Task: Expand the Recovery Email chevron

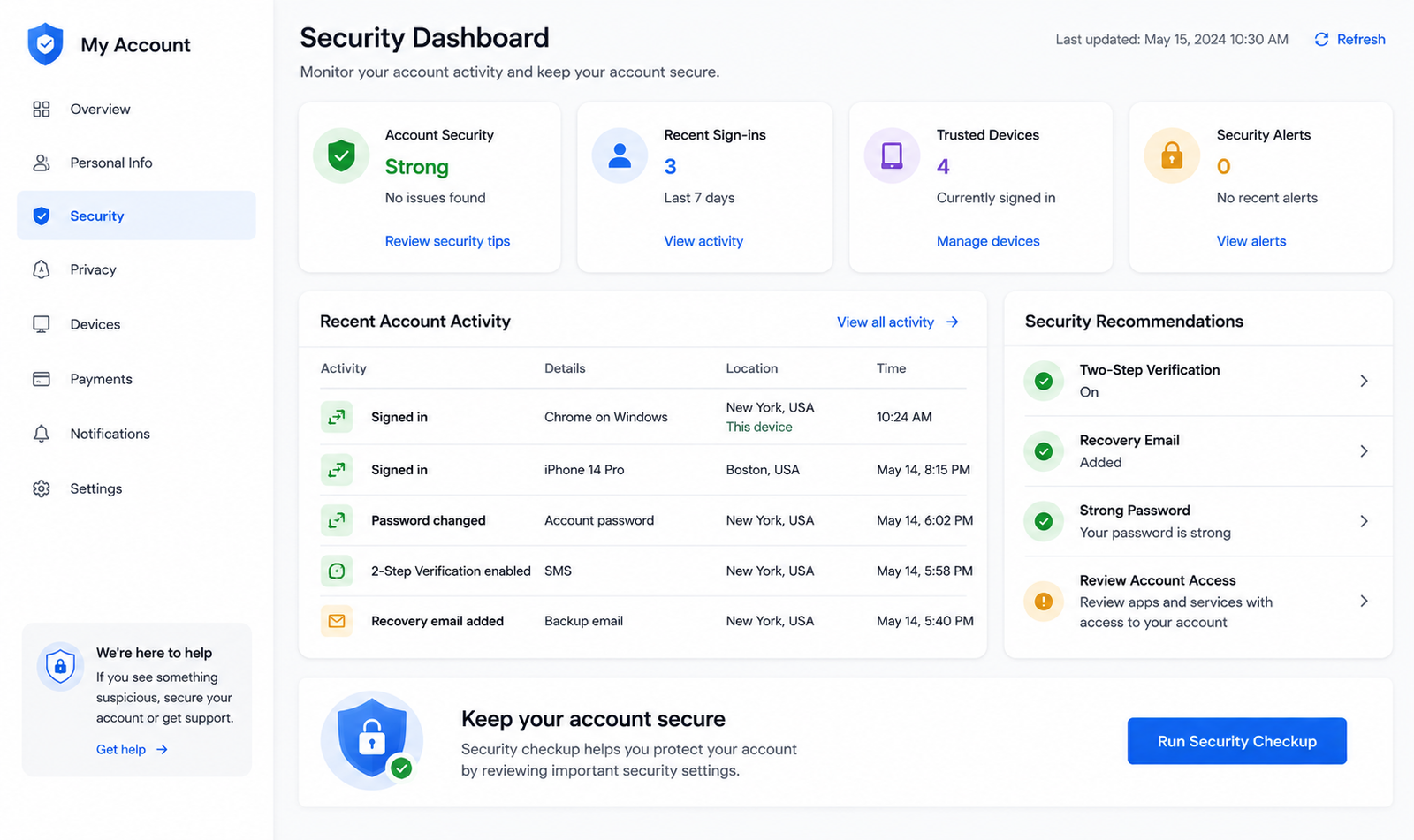Action: (1364, 451)
